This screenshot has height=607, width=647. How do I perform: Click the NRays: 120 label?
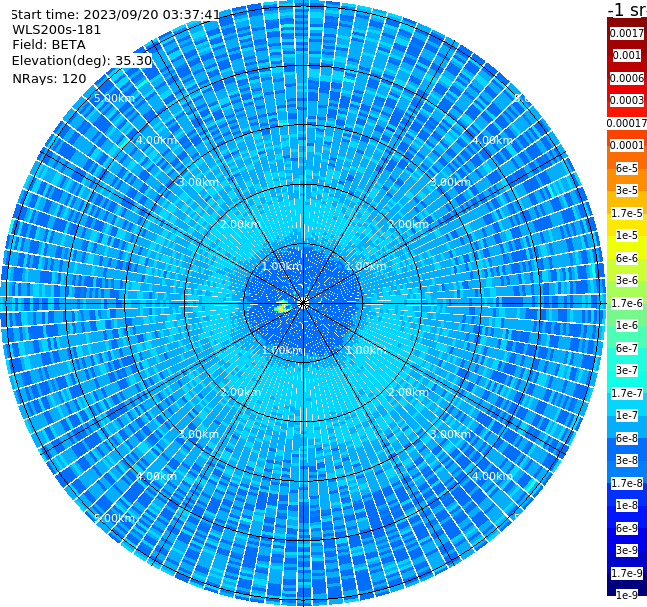coord(49,78)
